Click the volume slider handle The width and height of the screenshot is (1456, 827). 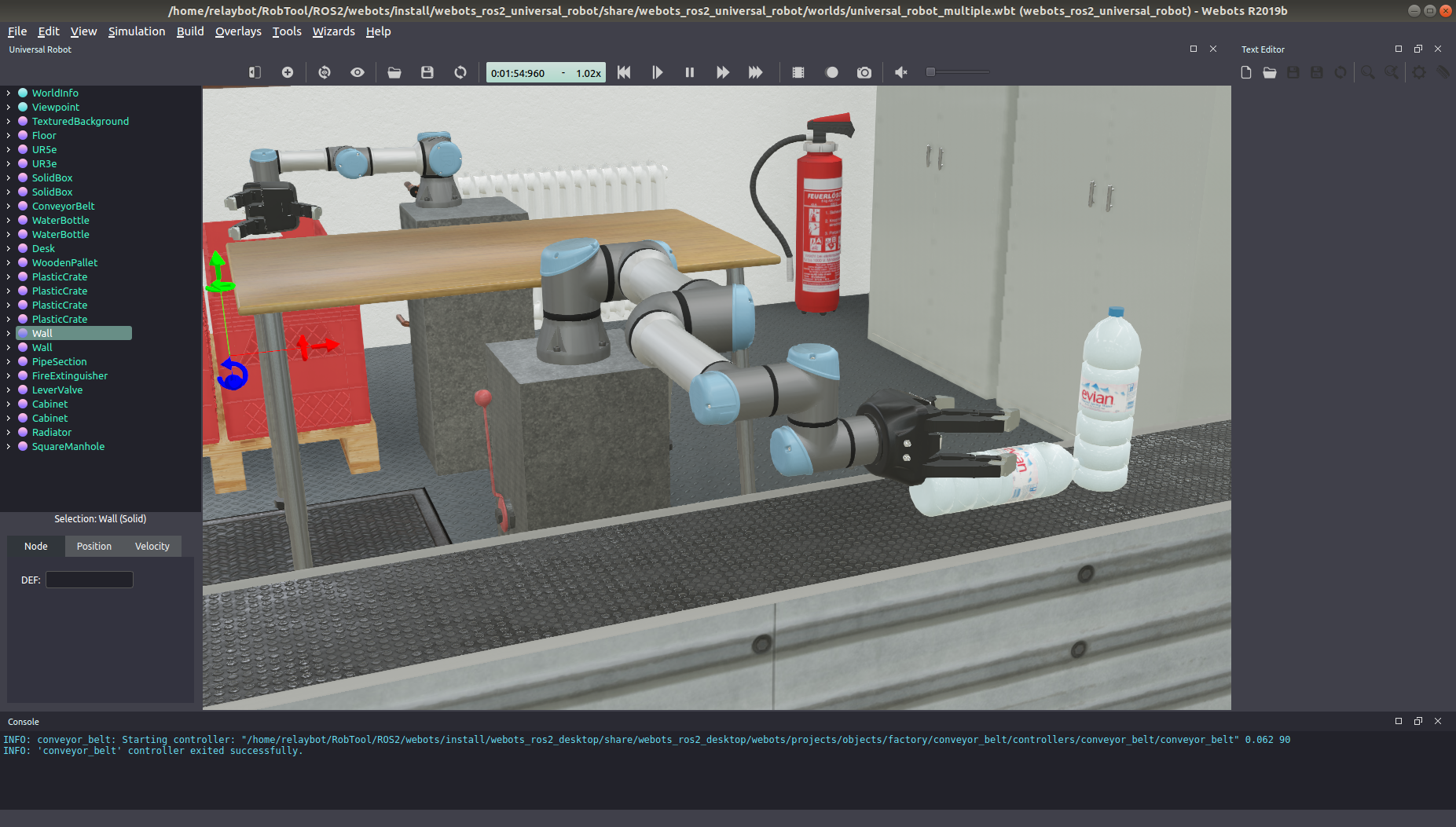(x=930, y=72)
